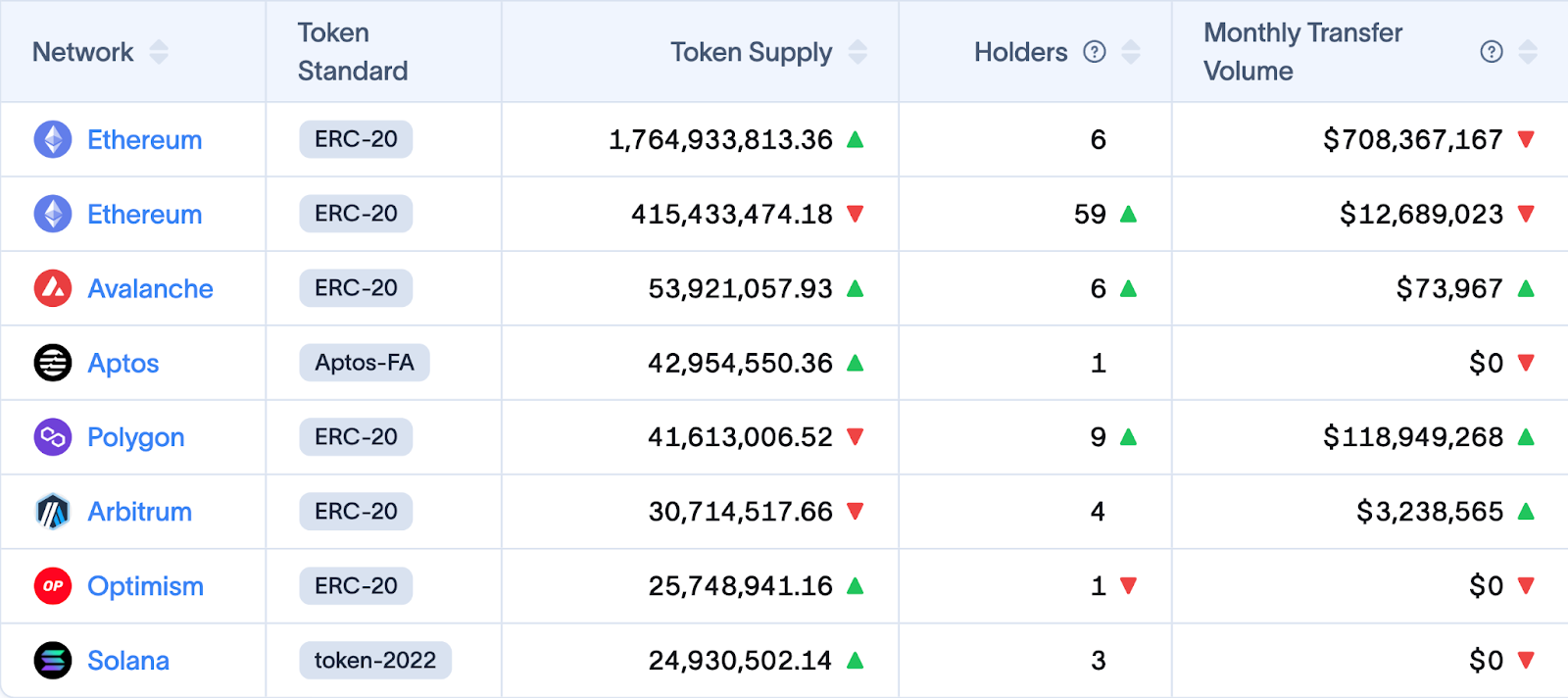Click the Aptos logo icon
Screen dimensions: 1568x698
click(x=53, y=363)
